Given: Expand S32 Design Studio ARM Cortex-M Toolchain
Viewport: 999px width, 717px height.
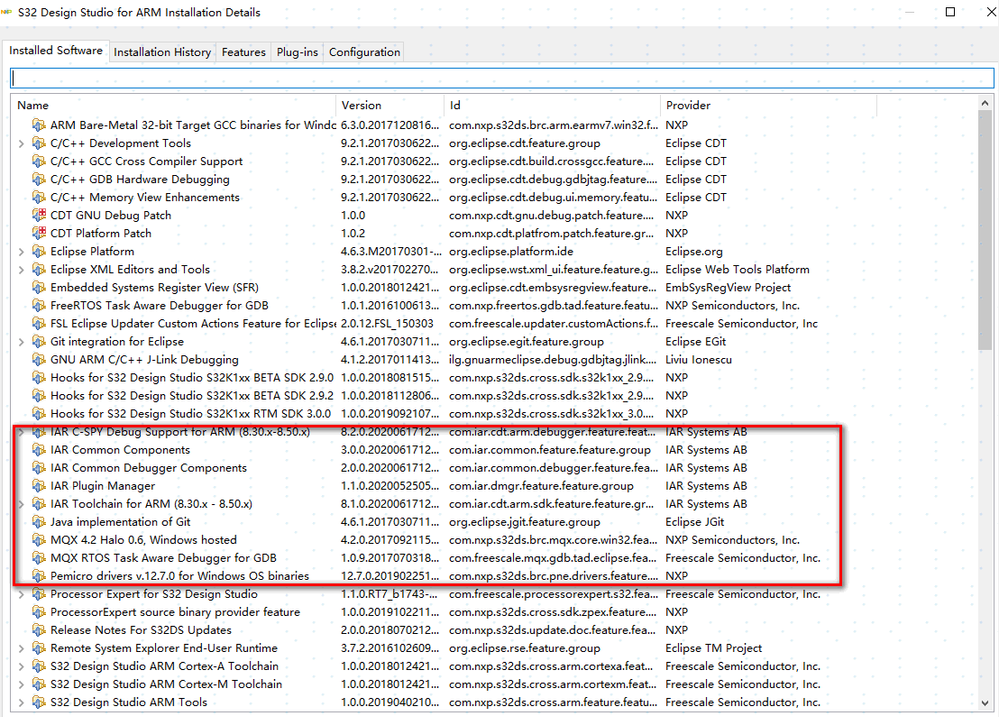Looking at the screenshot, I should point(21,684).
